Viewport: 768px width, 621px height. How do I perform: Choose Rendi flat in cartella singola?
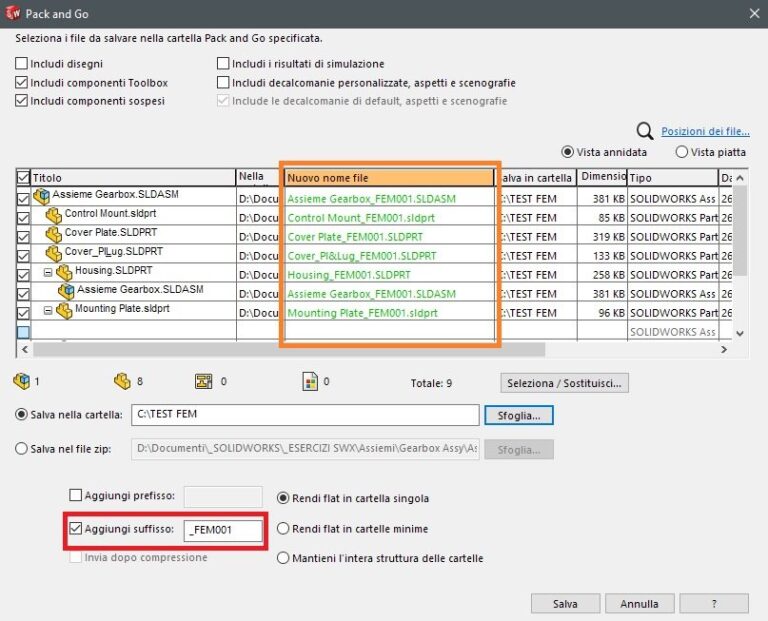click(283, 498)
